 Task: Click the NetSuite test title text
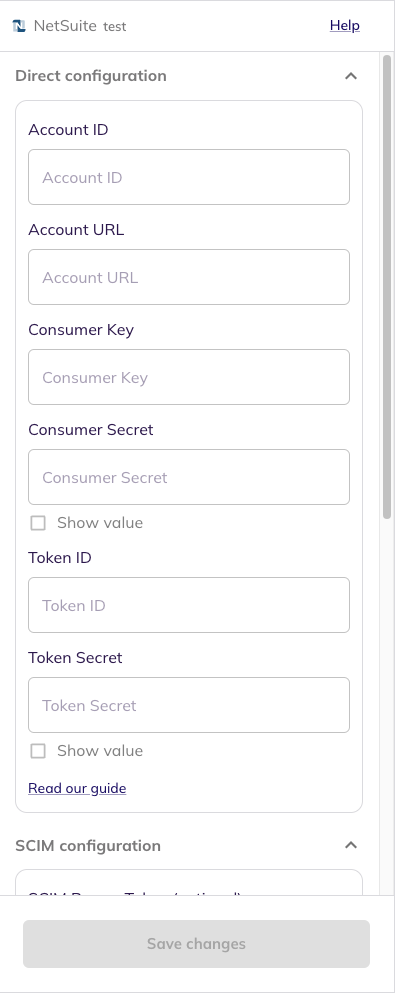coord(80,26)
